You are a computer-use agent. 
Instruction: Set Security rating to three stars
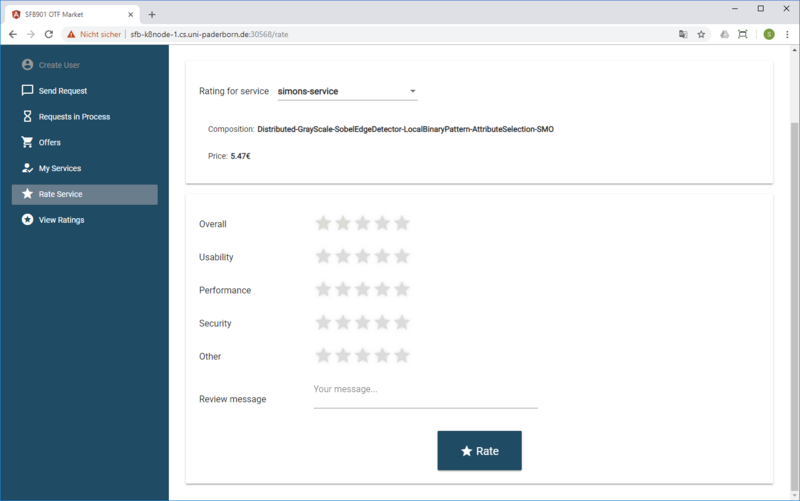tap(363, 322)
